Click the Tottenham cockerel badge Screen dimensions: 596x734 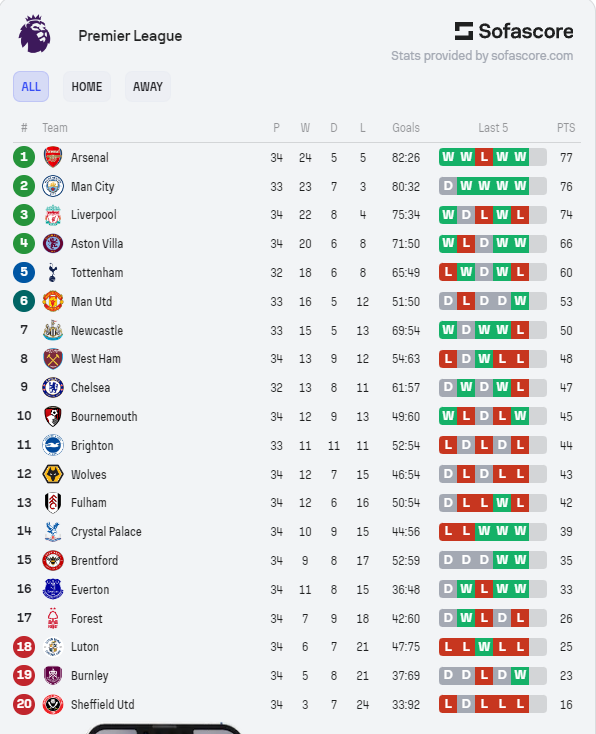coord(53,272)
